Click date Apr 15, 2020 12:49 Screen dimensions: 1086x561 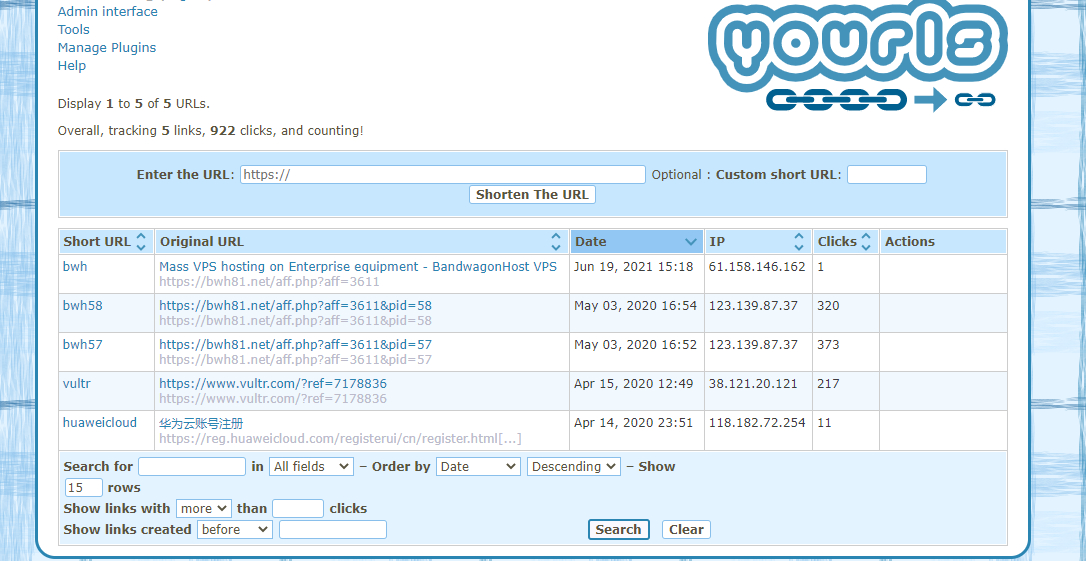coord(633,383)
